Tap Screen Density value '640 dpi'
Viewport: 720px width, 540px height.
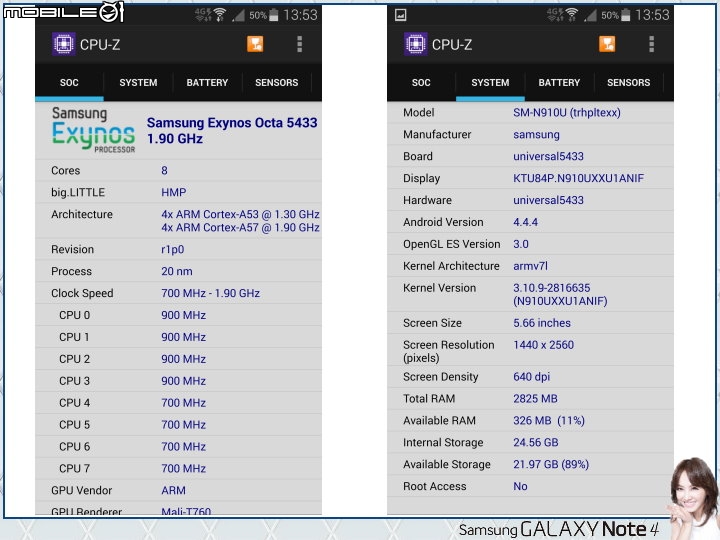point(531,377)
